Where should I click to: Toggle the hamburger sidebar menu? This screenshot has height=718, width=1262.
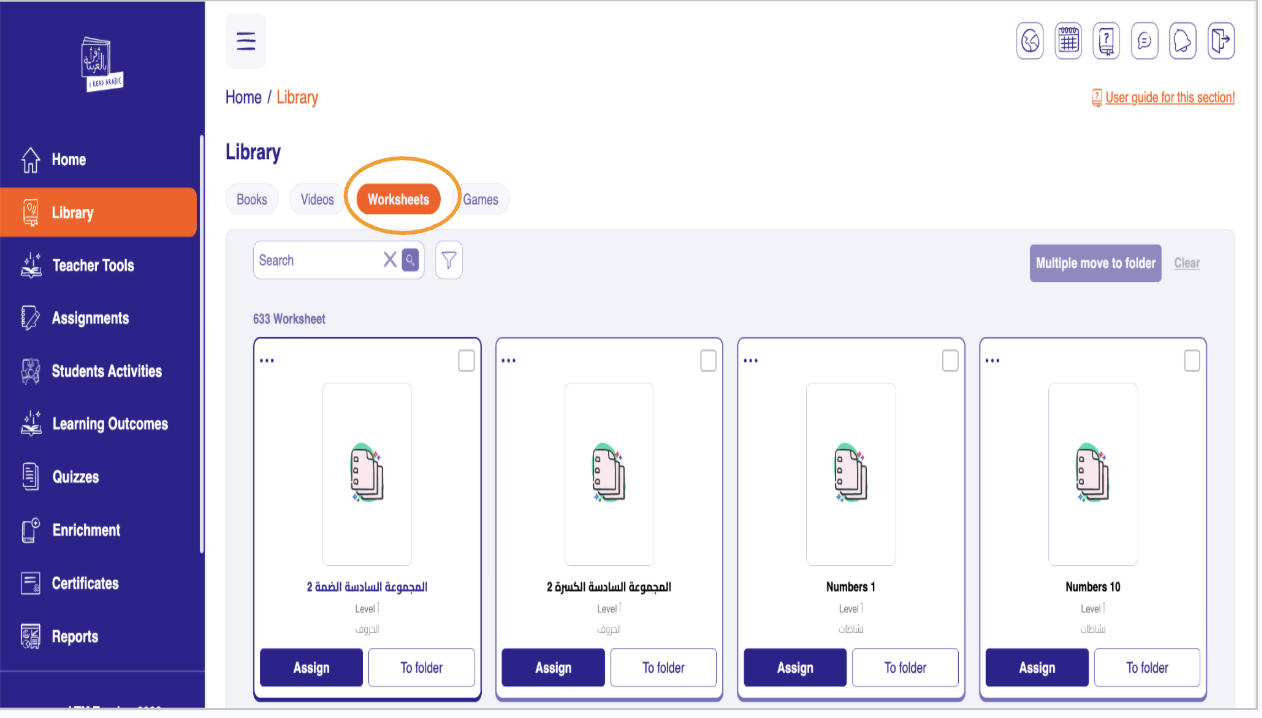246,41
